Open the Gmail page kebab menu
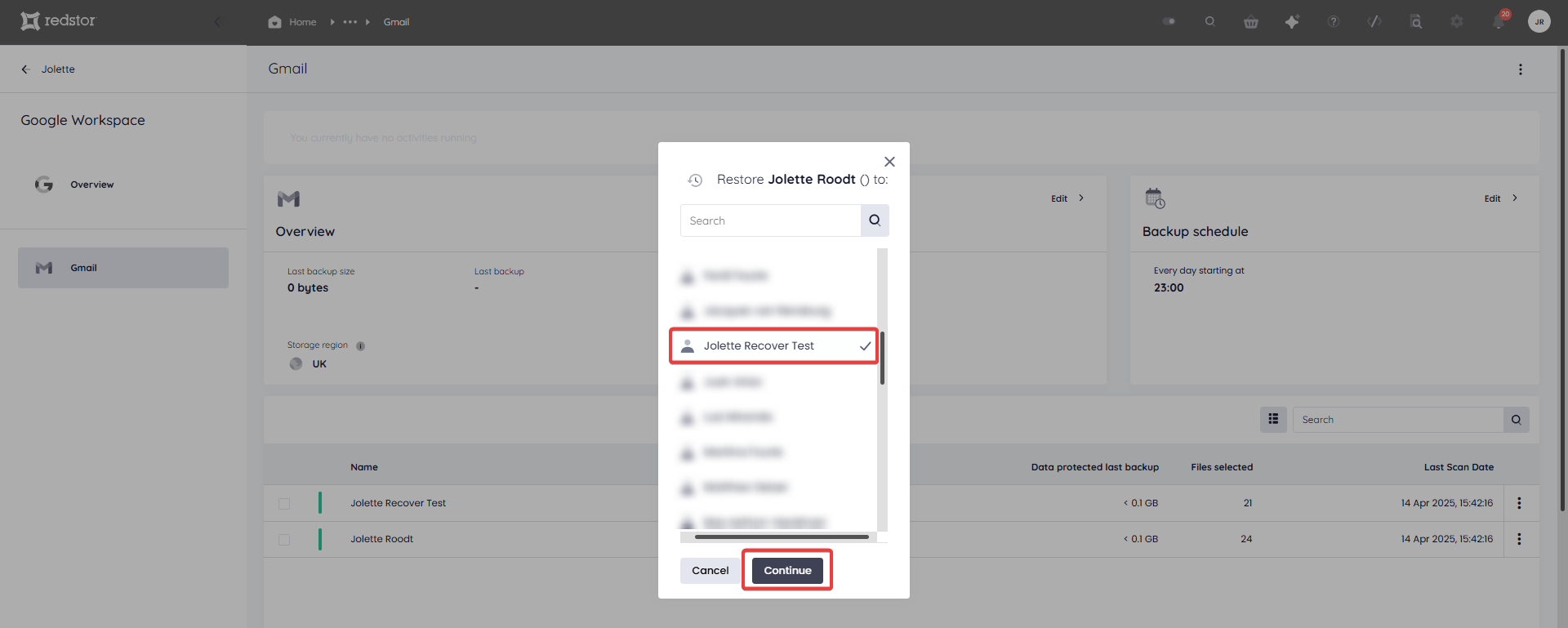Screen dimensions: 1568x628 point(1521,69)
